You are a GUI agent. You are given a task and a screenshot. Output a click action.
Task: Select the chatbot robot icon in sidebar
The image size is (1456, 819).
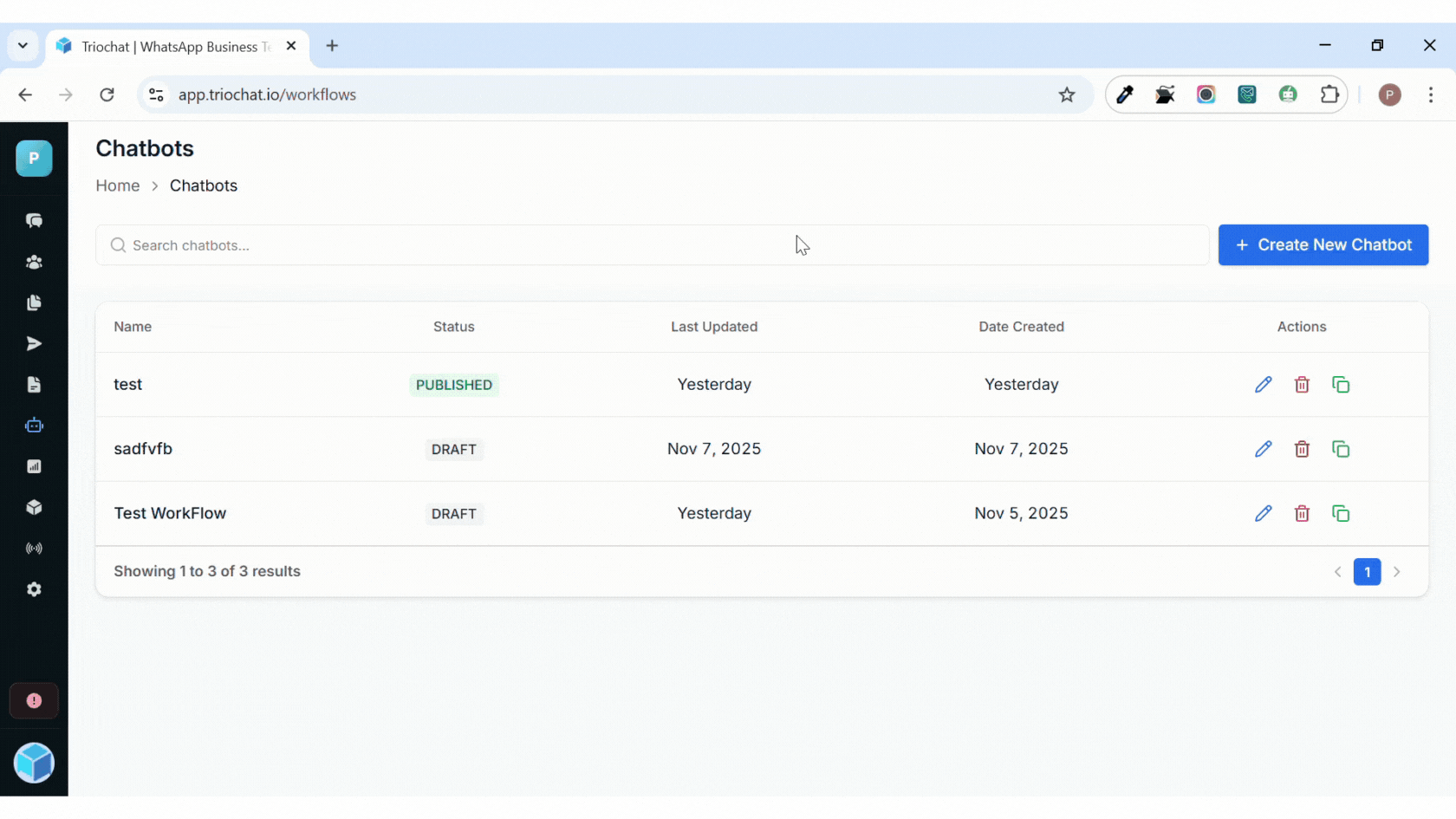click(x=34, y=425)
